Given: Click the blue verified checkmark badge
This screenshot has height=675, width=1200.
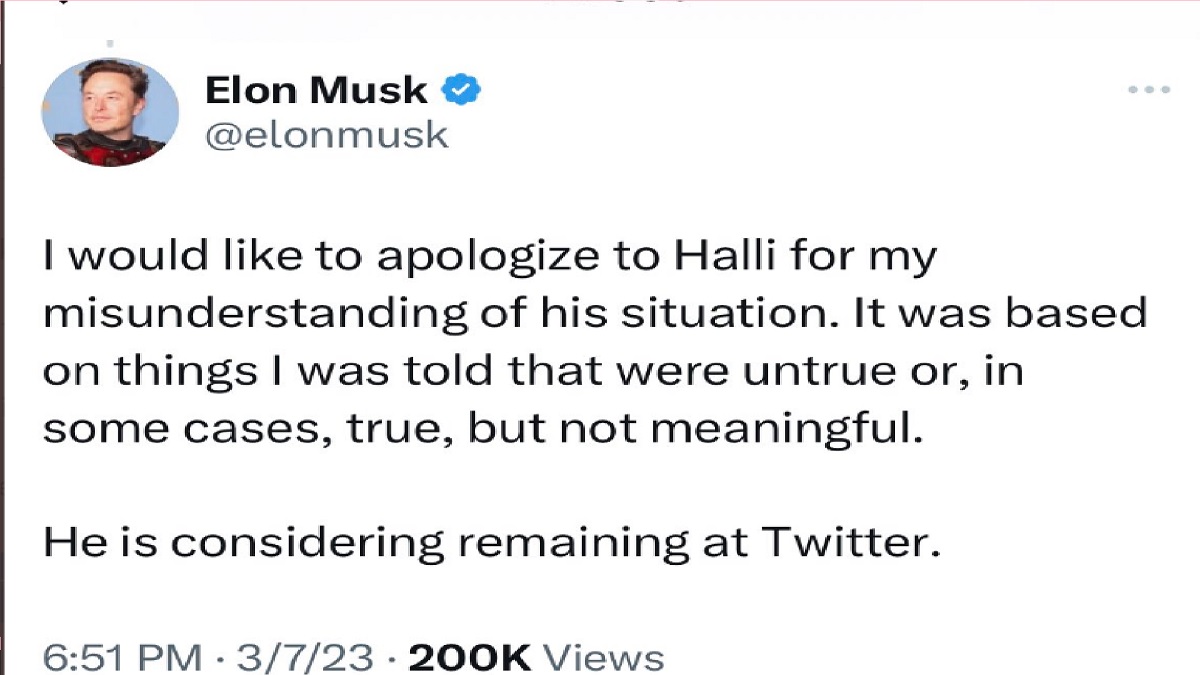Looking at the screenshot, I should 461,92.
